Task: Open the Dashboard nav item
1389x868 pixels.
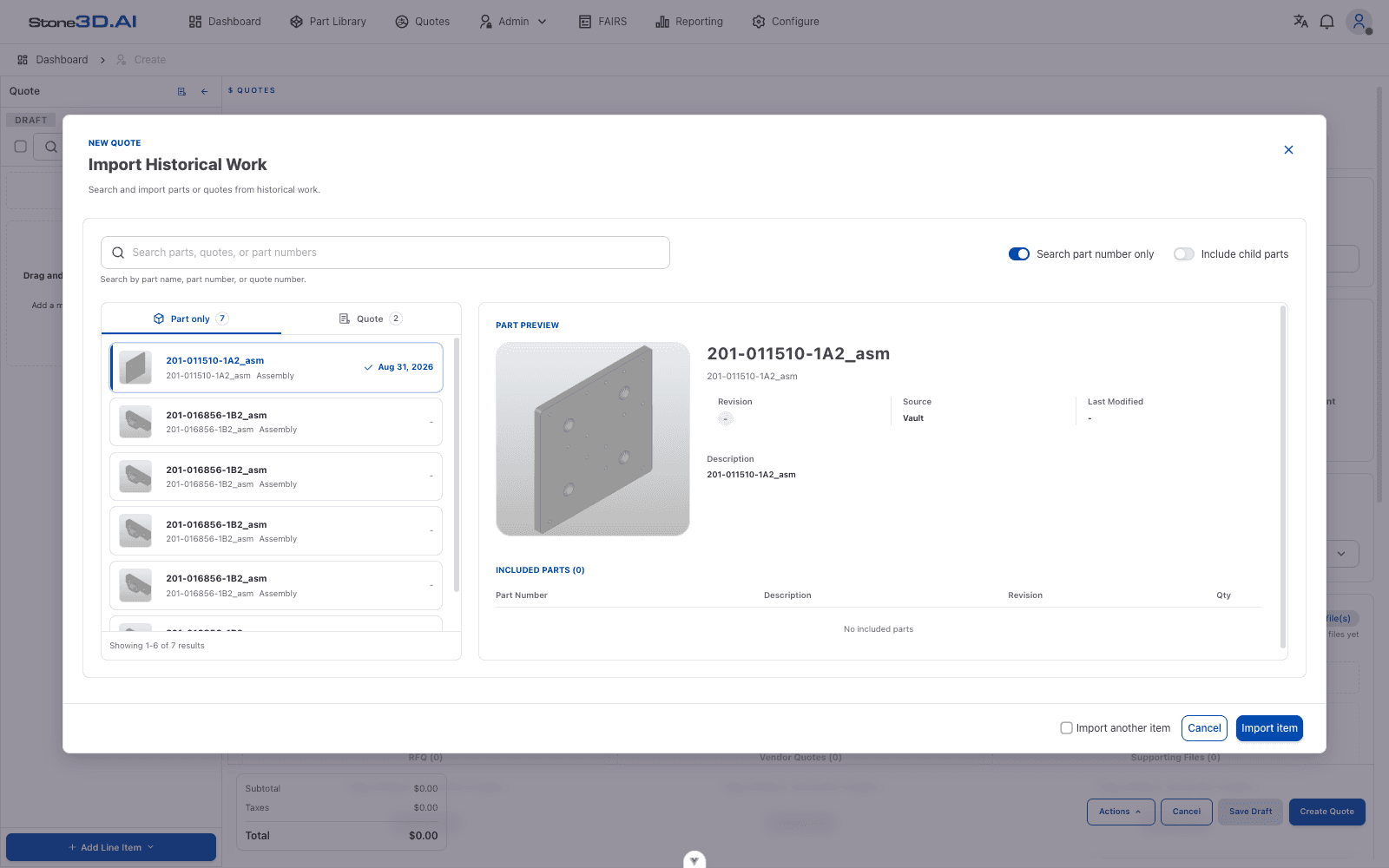Action: (x=225, y=22)
